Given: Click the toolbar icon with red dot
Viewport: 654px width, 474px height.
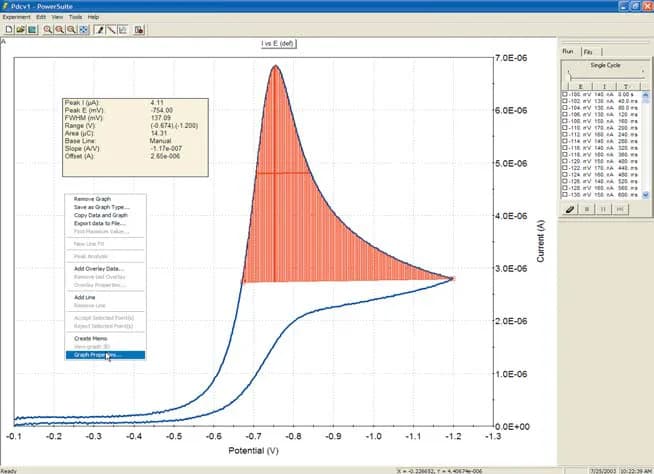Looking at the screenshot, I should coord(139,30).
